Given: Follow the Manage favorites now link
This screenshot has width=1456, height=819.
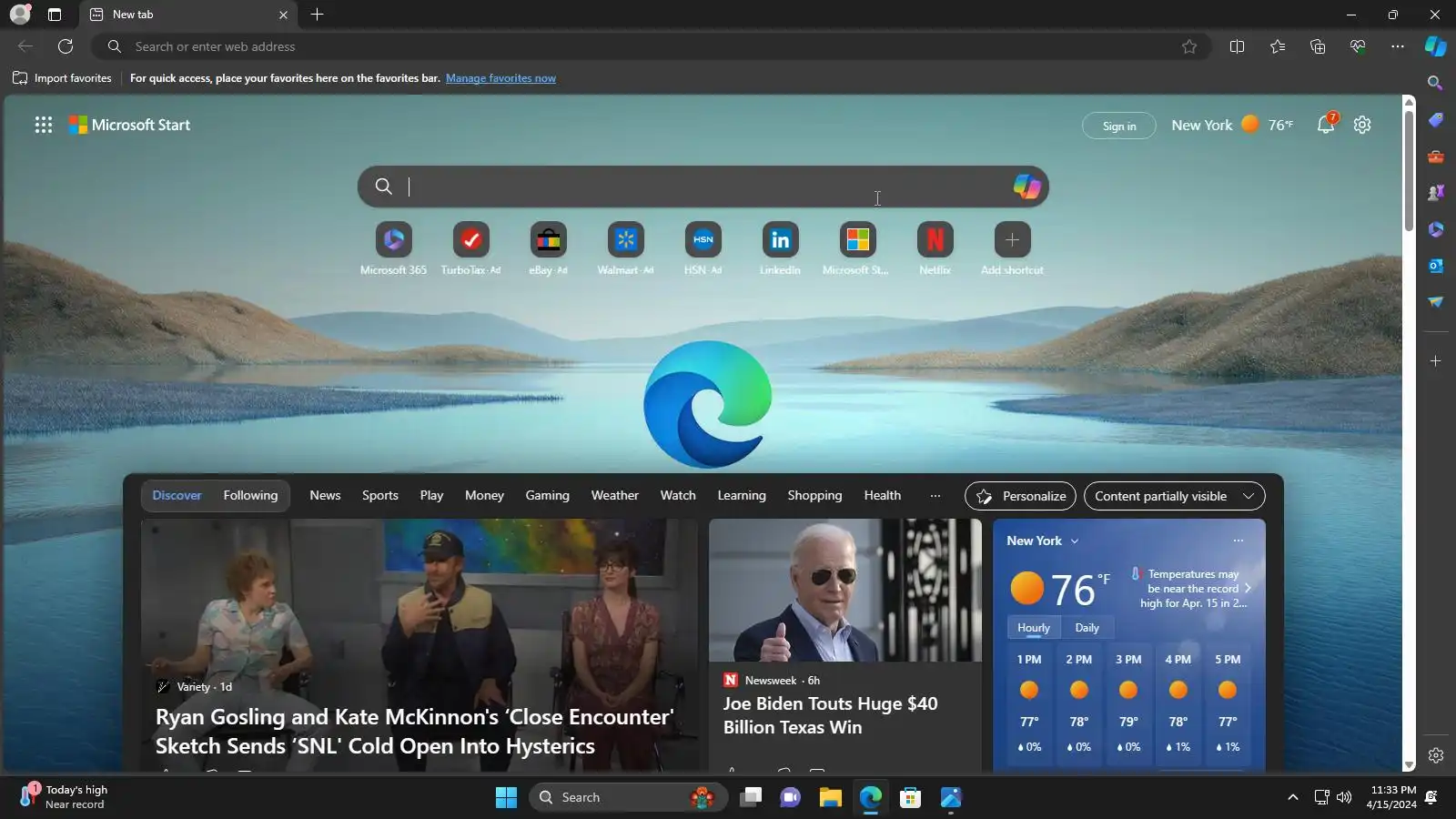Looking at the screenshot, I should 500,78.
